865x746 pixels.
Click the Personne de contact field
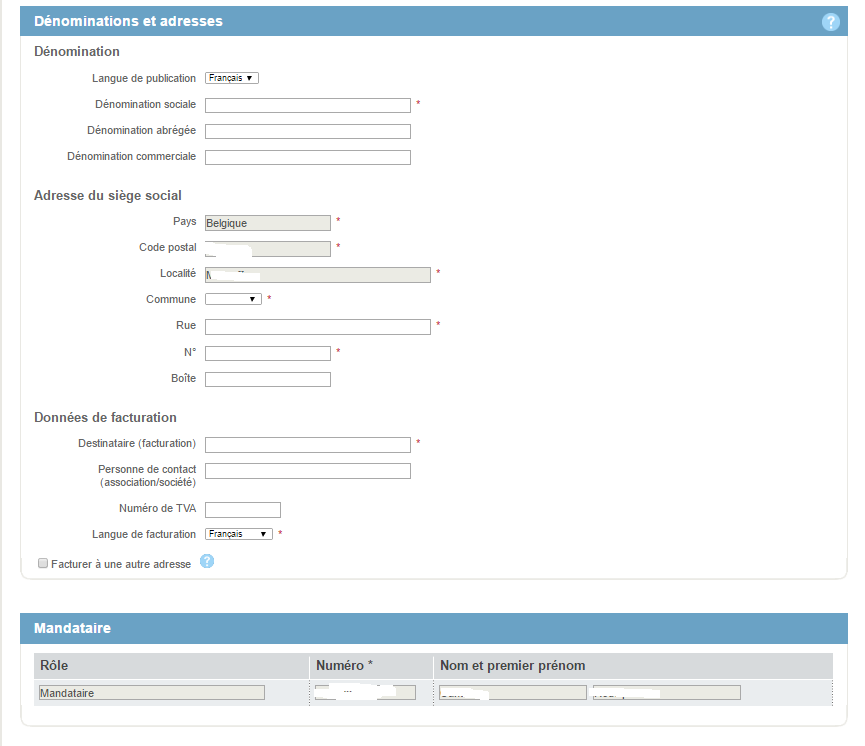(x=308, y=471)
